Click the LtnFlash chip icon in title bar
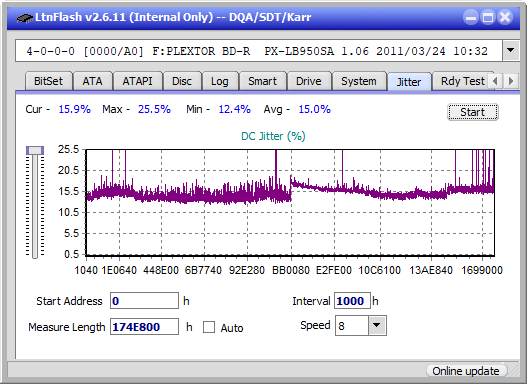Viewport: 527px width, 384px height. click(25, 17)
